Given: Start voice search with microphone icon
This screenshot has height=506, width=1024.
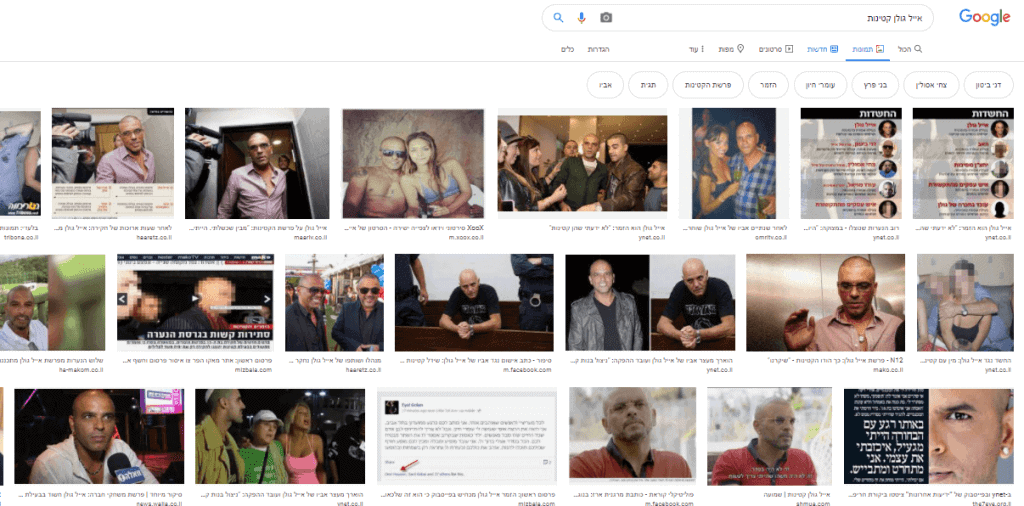Looking at the screenshot, I should pyautogui.click(x=581, y=18).
